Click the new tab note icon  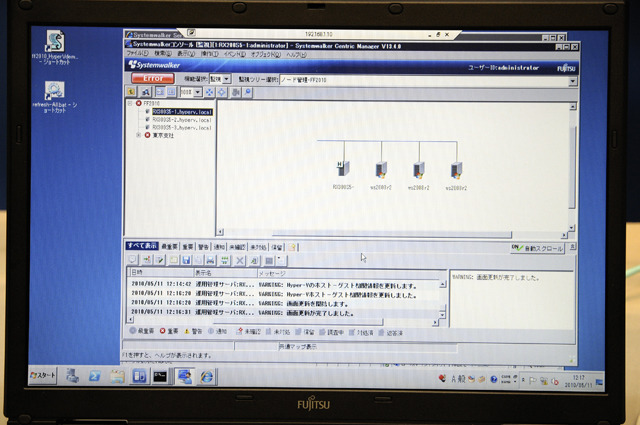292,247
